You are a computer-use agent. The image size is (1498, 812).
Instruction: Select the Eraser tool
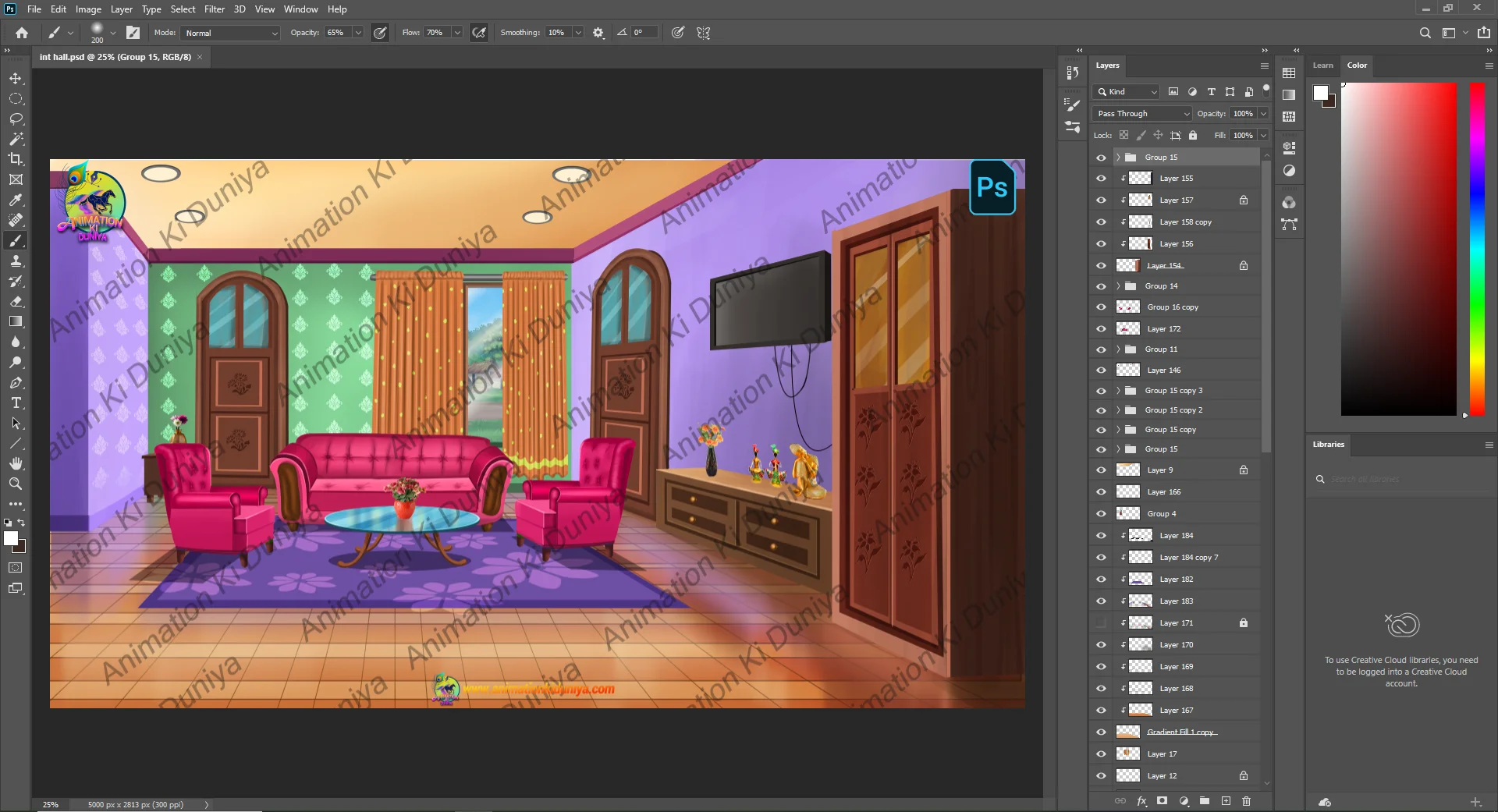coord(16,301)
